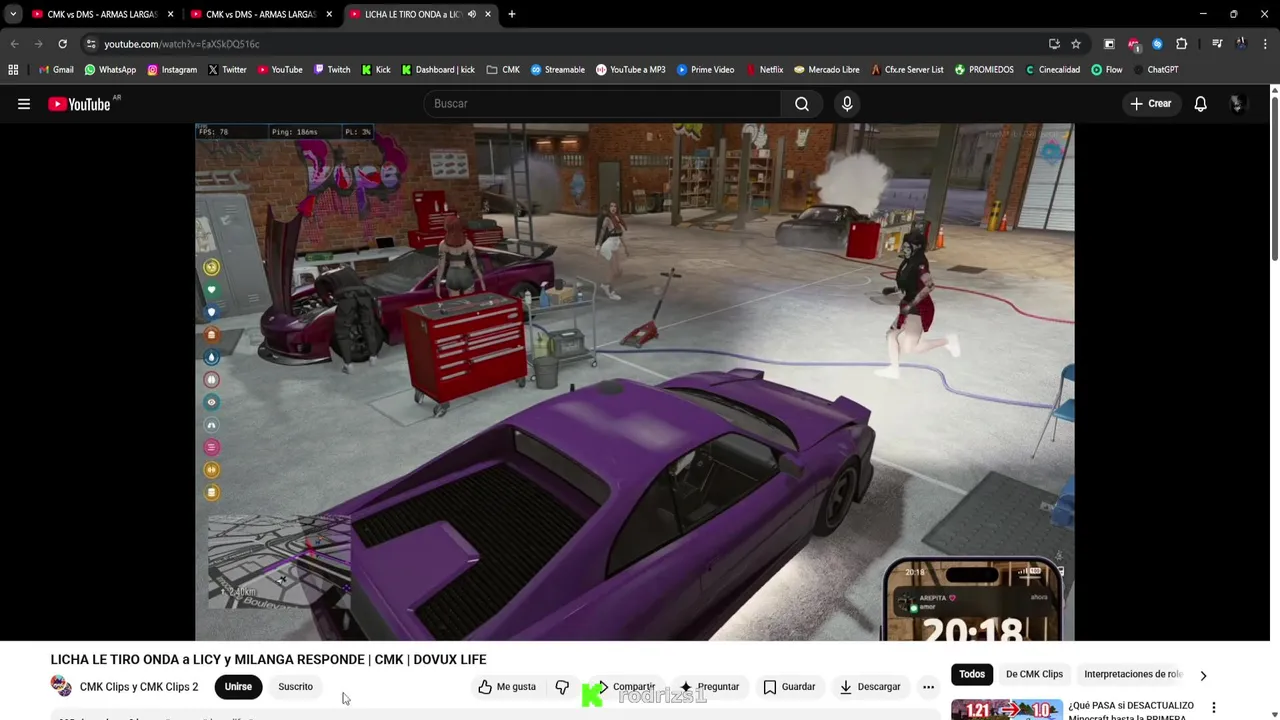Switch to the second CMK vs DMS tab

pyautogui.click(x=262, y=14)
